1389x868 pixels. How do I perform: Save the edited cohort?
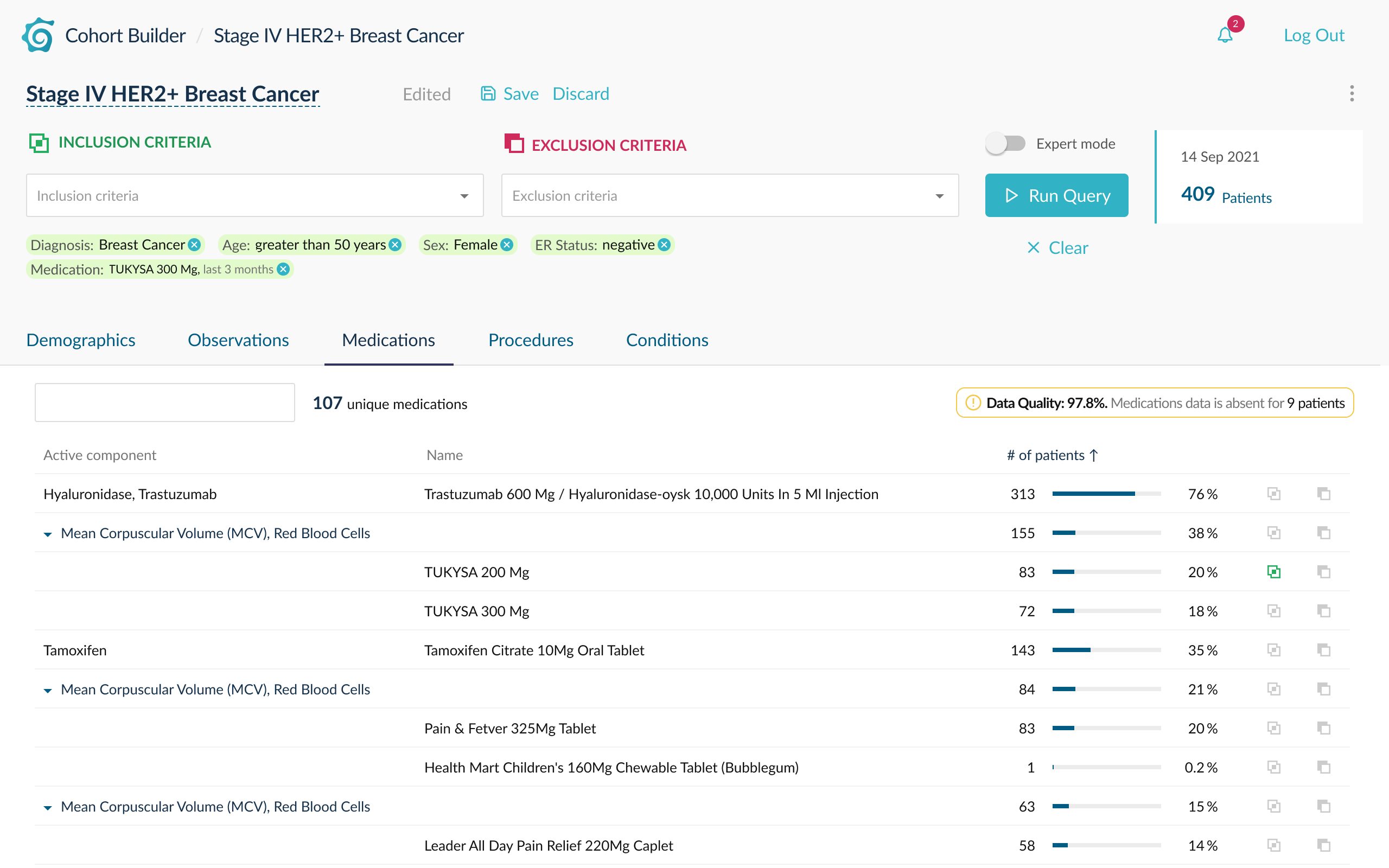509,93
